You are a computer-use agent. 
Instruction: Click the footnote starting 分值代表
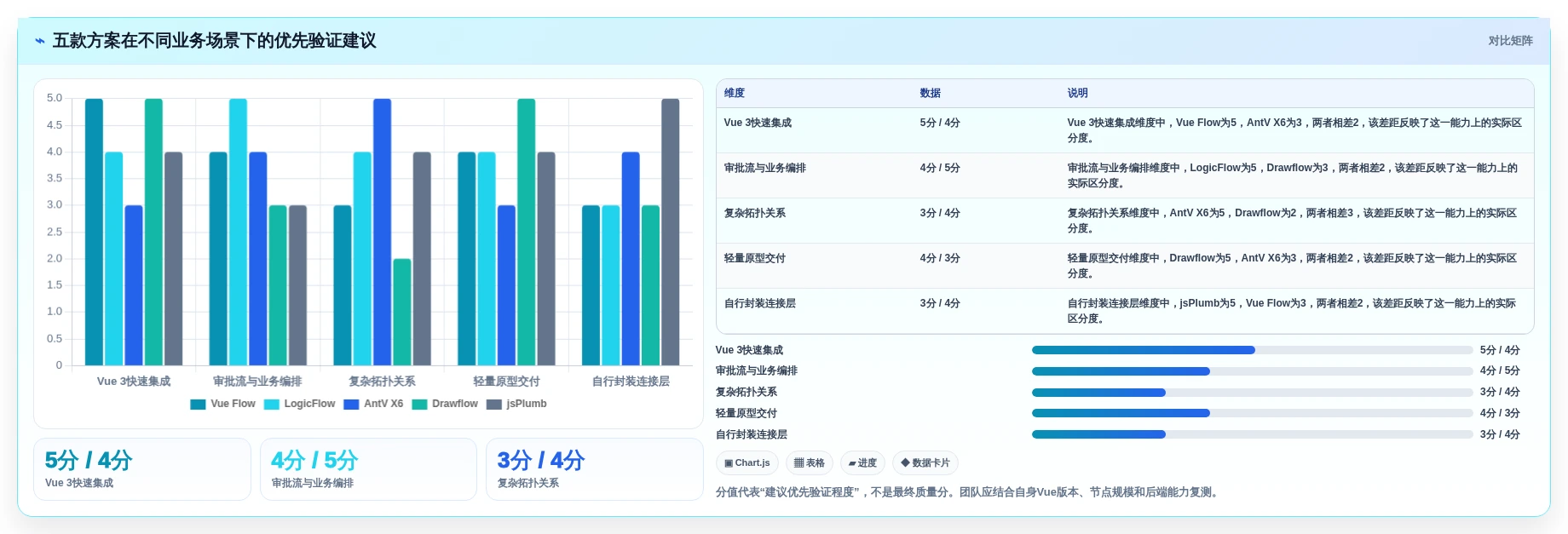968,492
